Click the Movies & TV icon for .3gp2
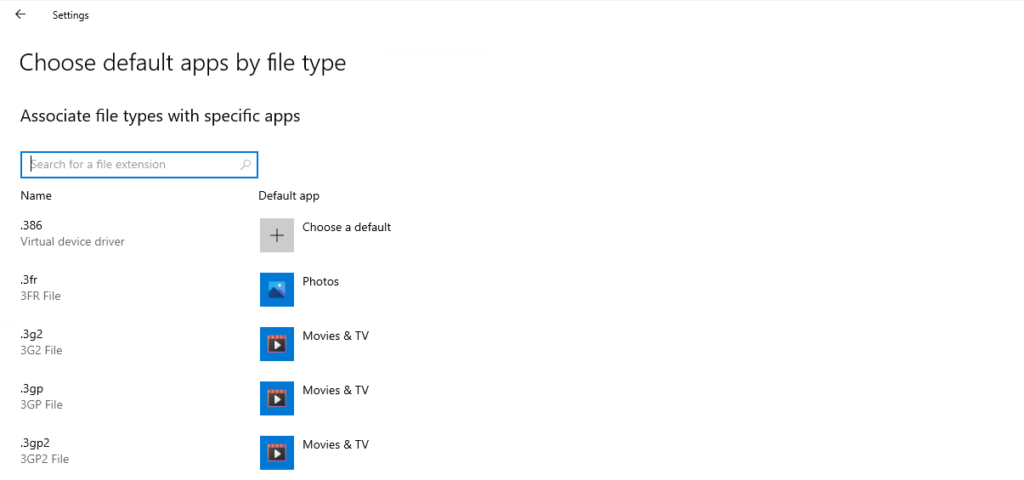 point(277,451)
